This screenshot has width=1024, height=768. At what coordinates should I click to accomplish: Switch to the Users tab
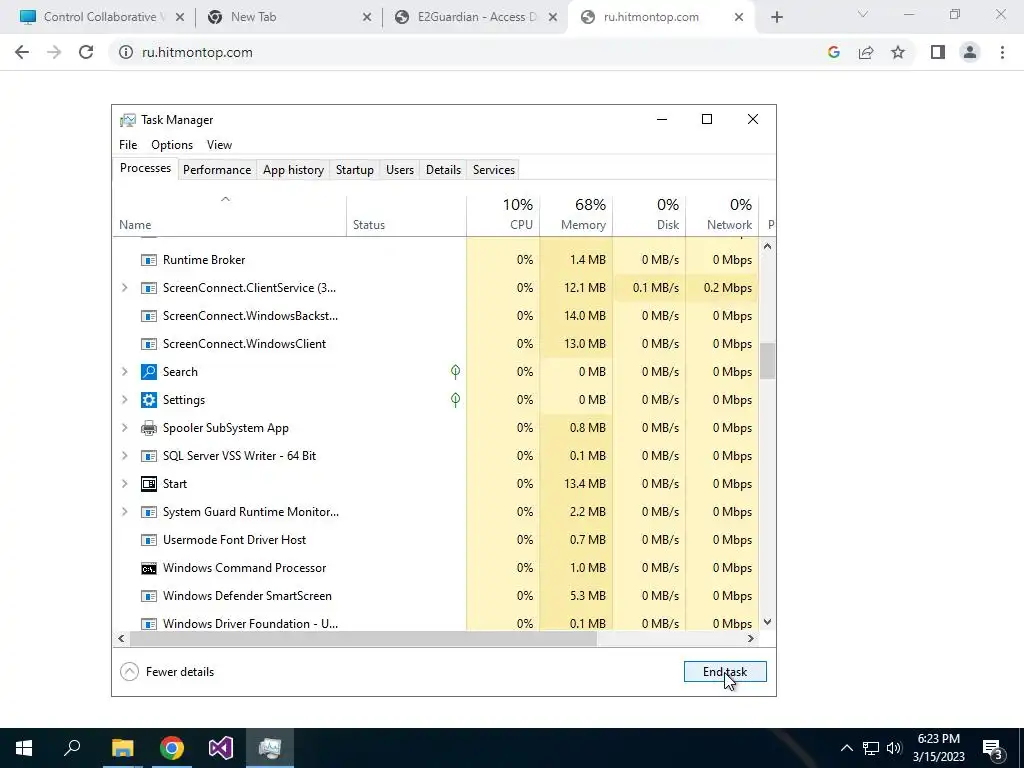(x=400, y=170)
